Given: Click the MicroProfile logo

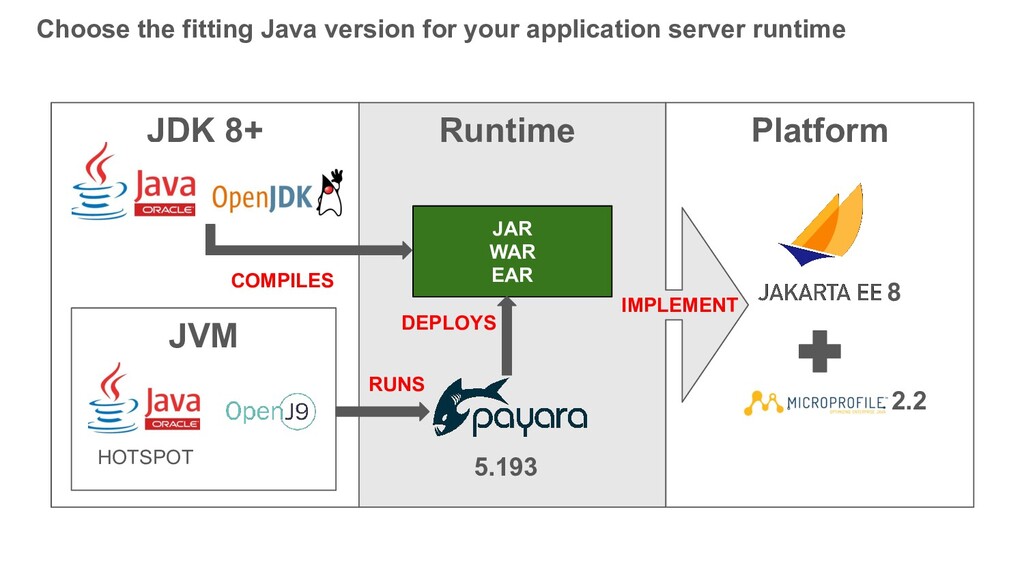Looking at the screenshot, I should 815,402.
